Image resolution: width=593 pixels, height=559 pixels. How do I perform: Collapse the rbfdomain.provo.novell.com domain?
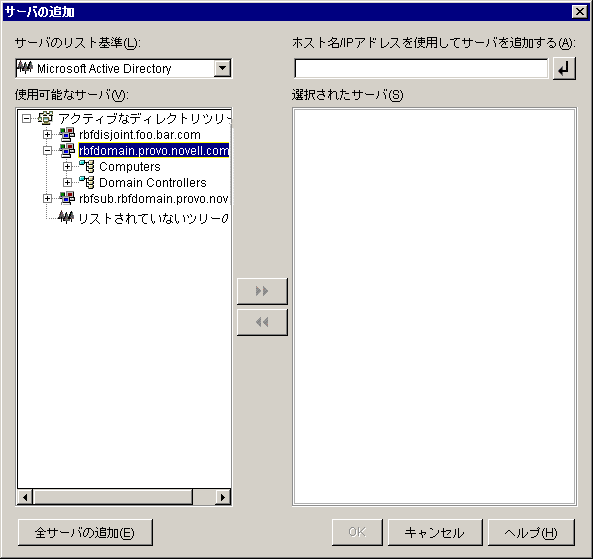coord(47,151)
